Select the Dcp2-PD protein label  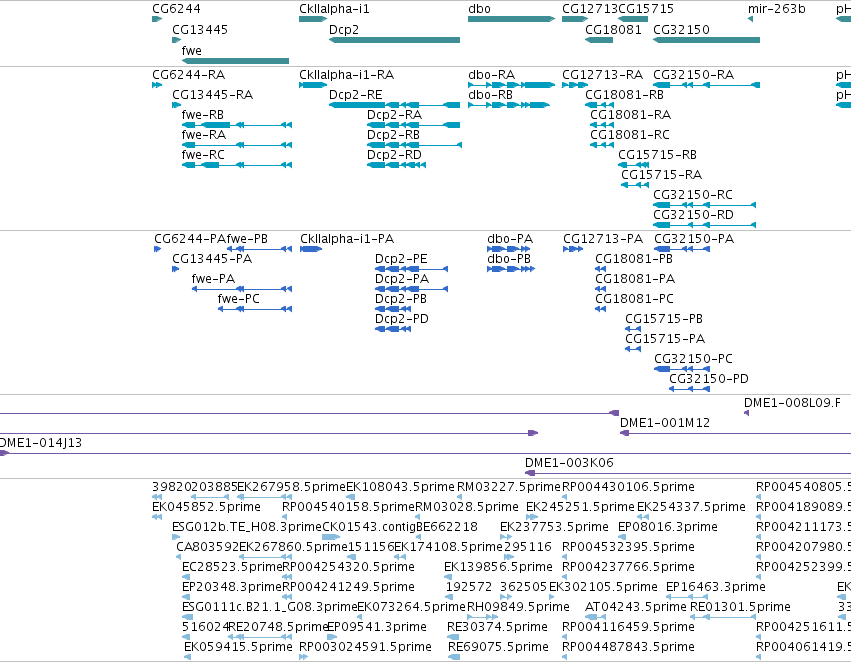click(x=402, y=319)
